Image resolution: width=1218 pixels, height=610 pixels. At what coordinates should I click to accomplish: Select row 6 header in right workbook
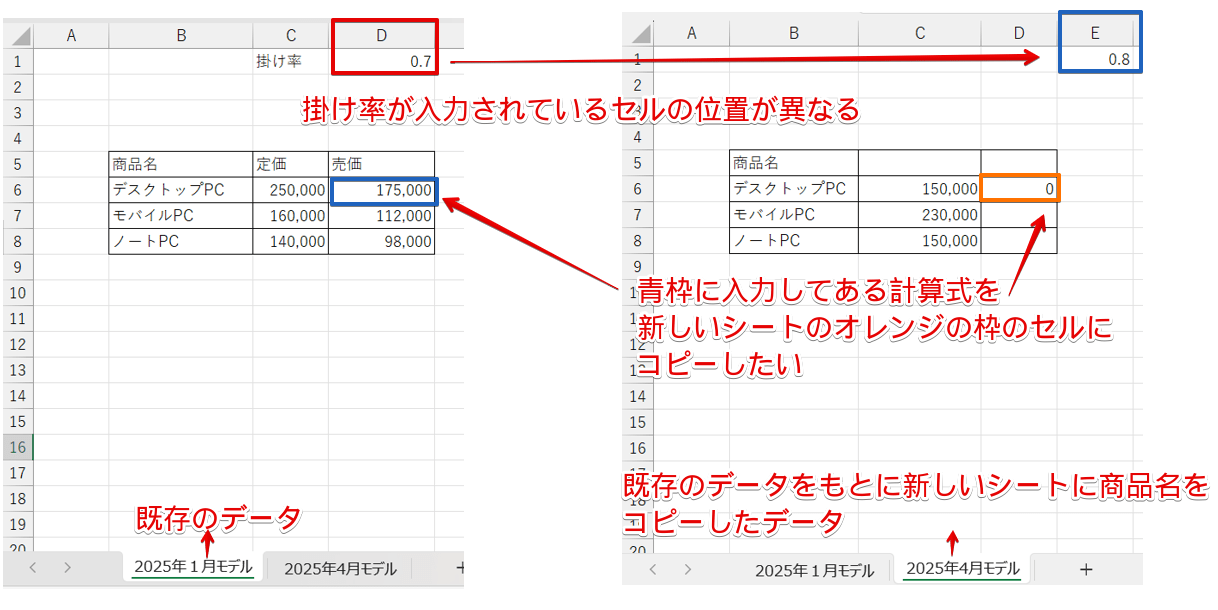pyautogui.click(x=637, y=188)
